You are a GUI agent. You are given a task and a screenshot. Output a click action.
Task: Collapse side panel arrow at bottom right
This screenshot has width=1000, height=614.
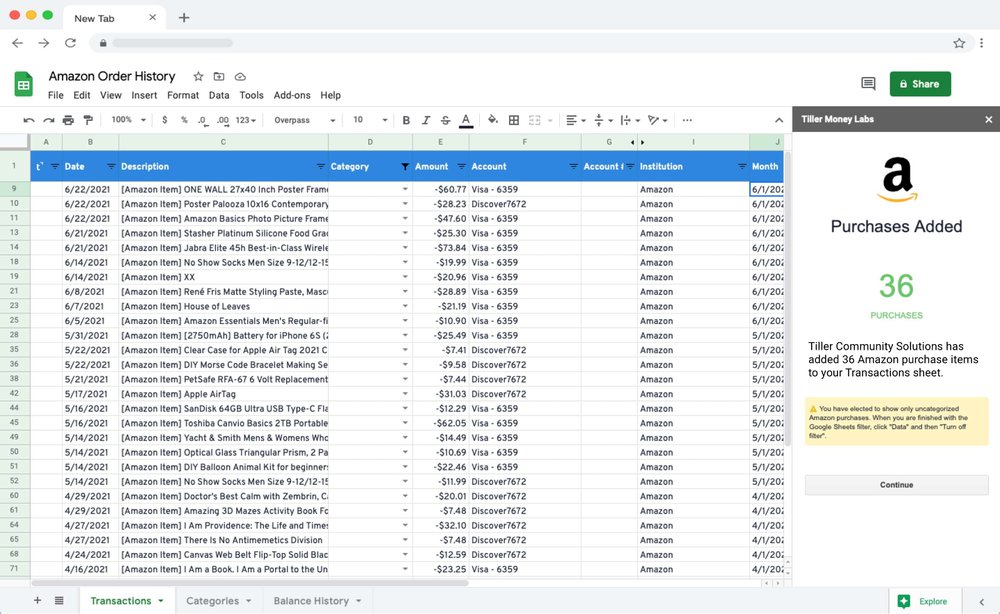tap(982, 601)
